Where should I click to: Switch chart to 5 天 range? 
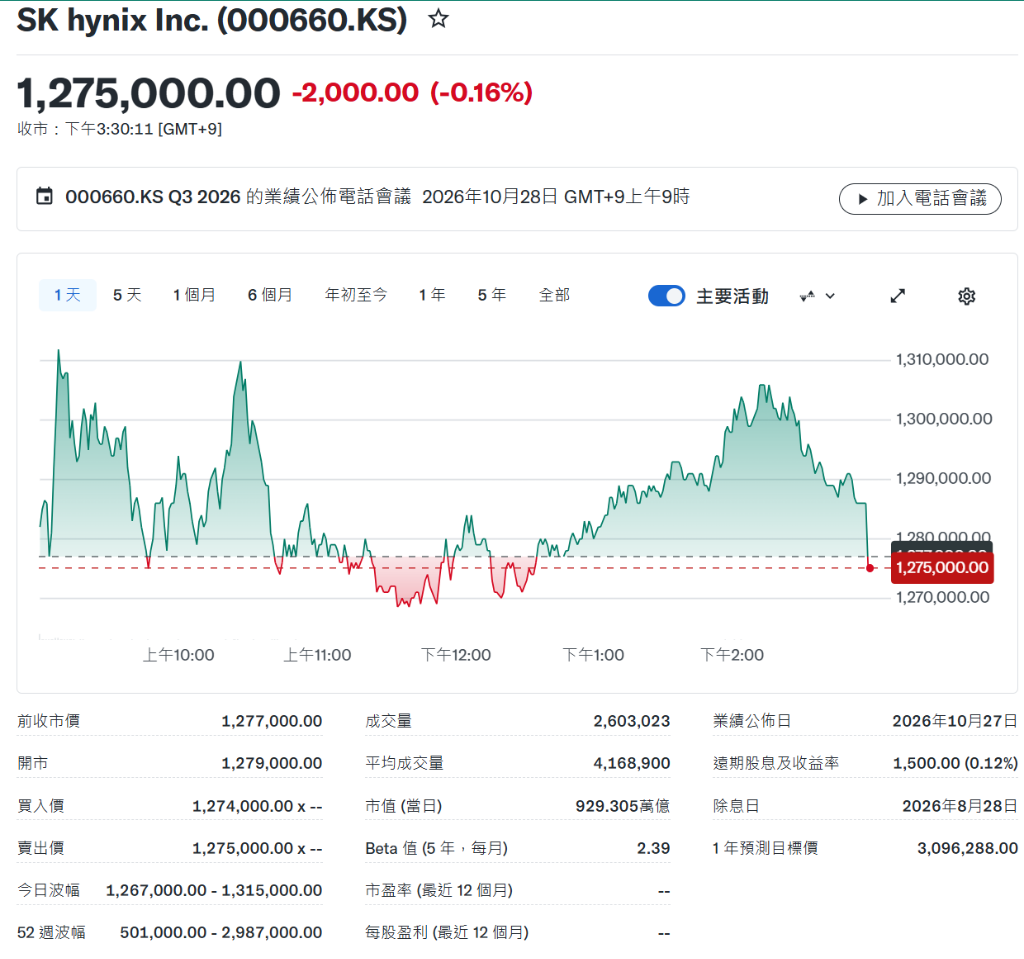pos(127,295)
